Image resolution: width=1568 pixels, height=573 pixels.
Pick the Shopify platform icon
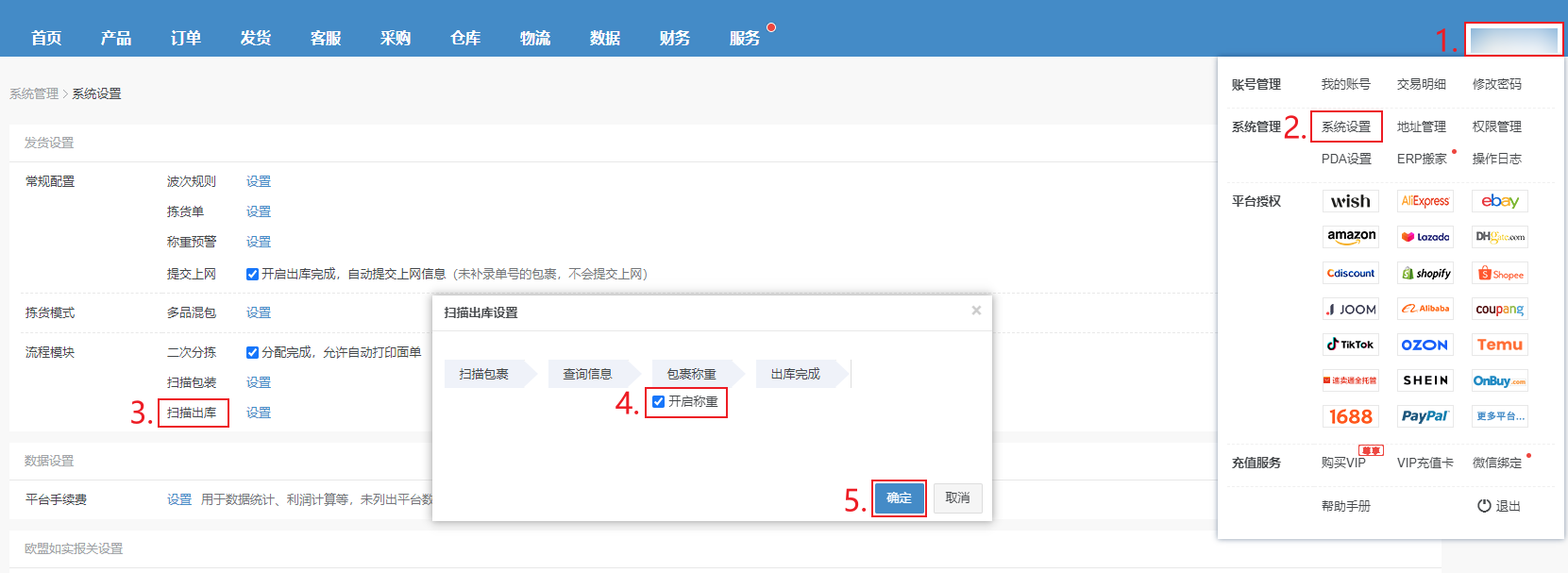click(1425, 273)
